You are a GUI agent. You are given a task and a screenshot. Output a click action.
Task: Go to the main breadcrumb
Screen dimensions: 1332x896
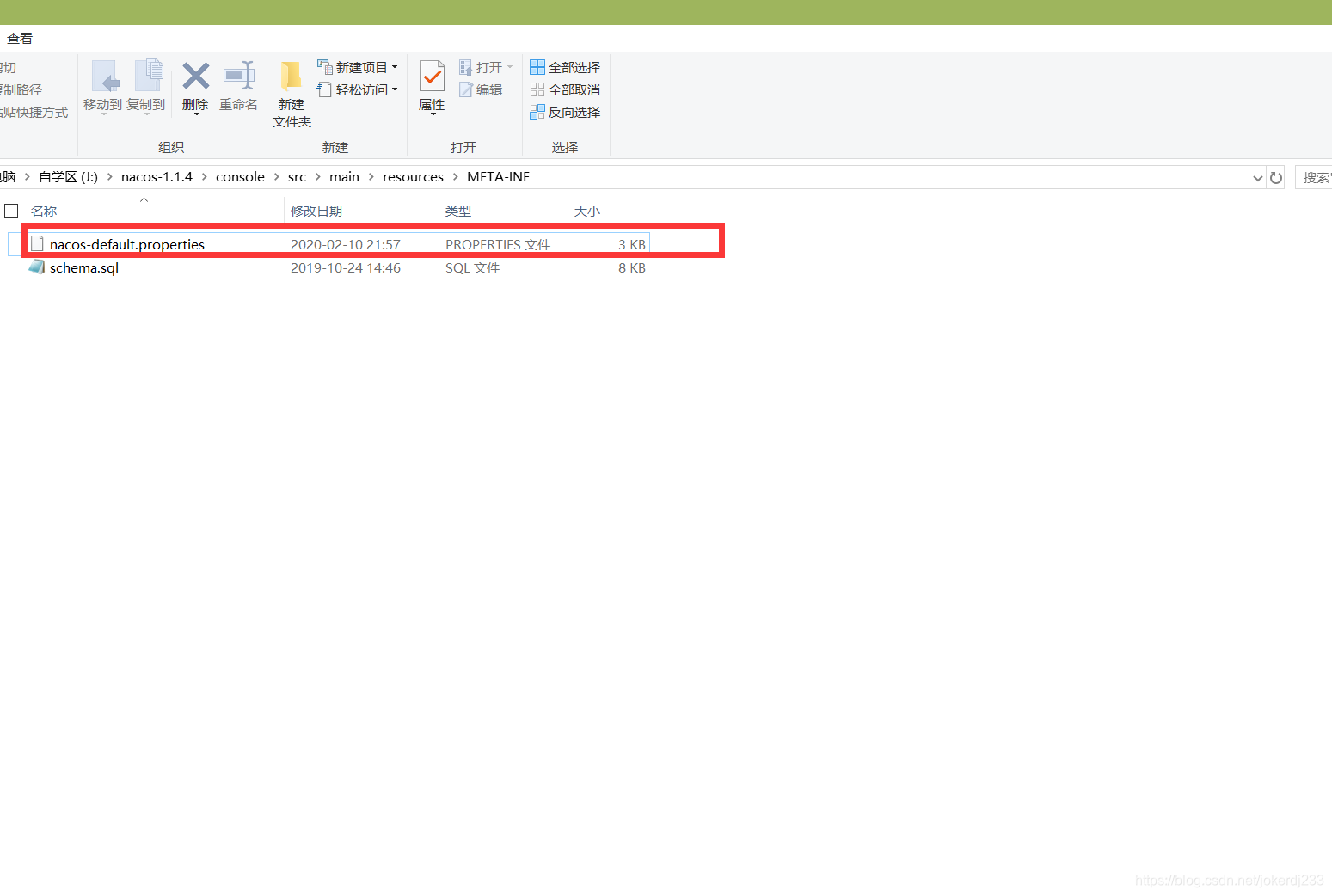click(344, 176)
